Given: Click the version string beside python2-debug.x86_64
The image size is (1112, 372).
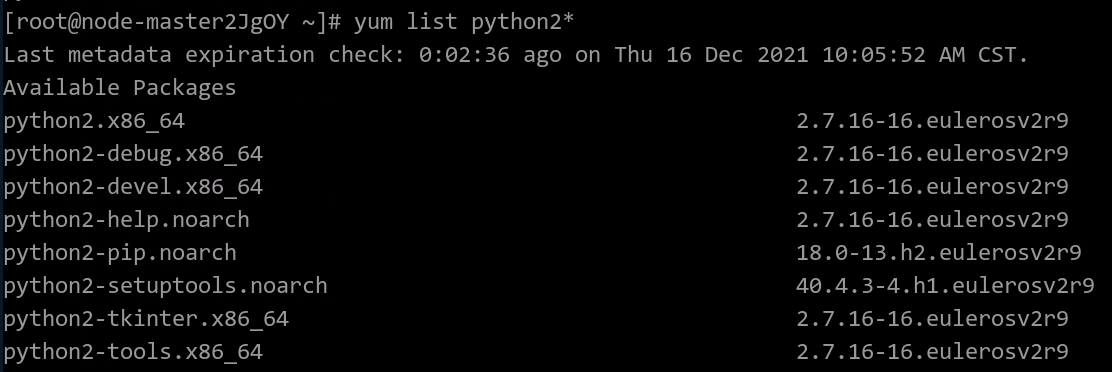Looking at the screenshot, I should (x=933, y=154).
